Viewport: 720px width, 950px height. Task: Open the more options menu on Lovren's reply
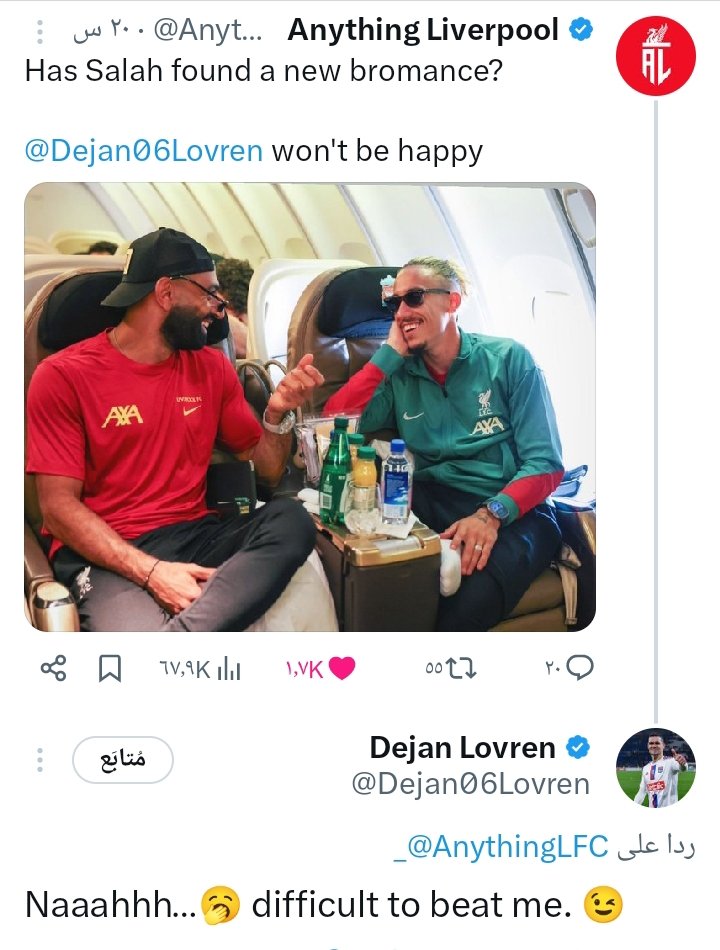coord(40,761)
